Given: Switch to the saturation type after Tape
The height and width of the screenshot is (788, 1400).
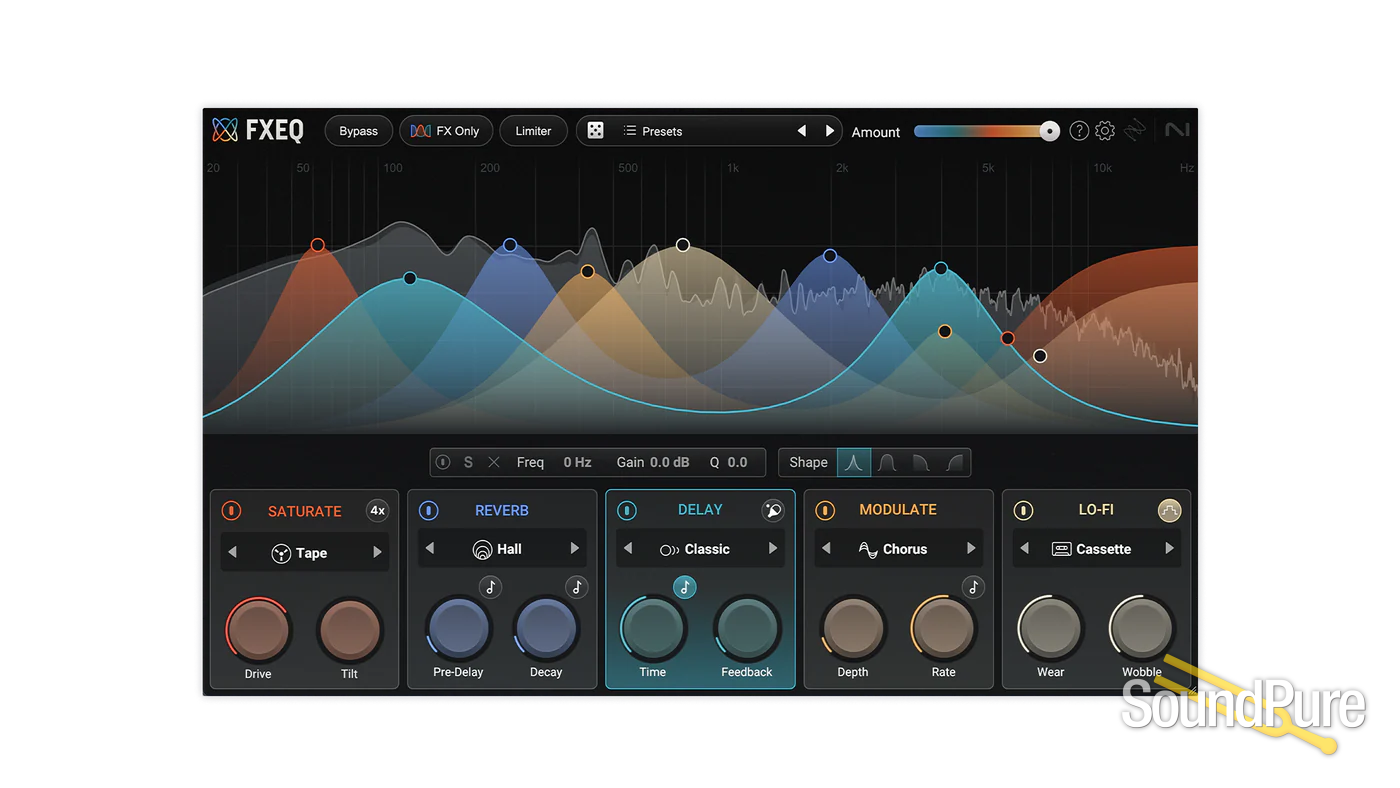Looking at the screenshot, I should pos(377,553).
